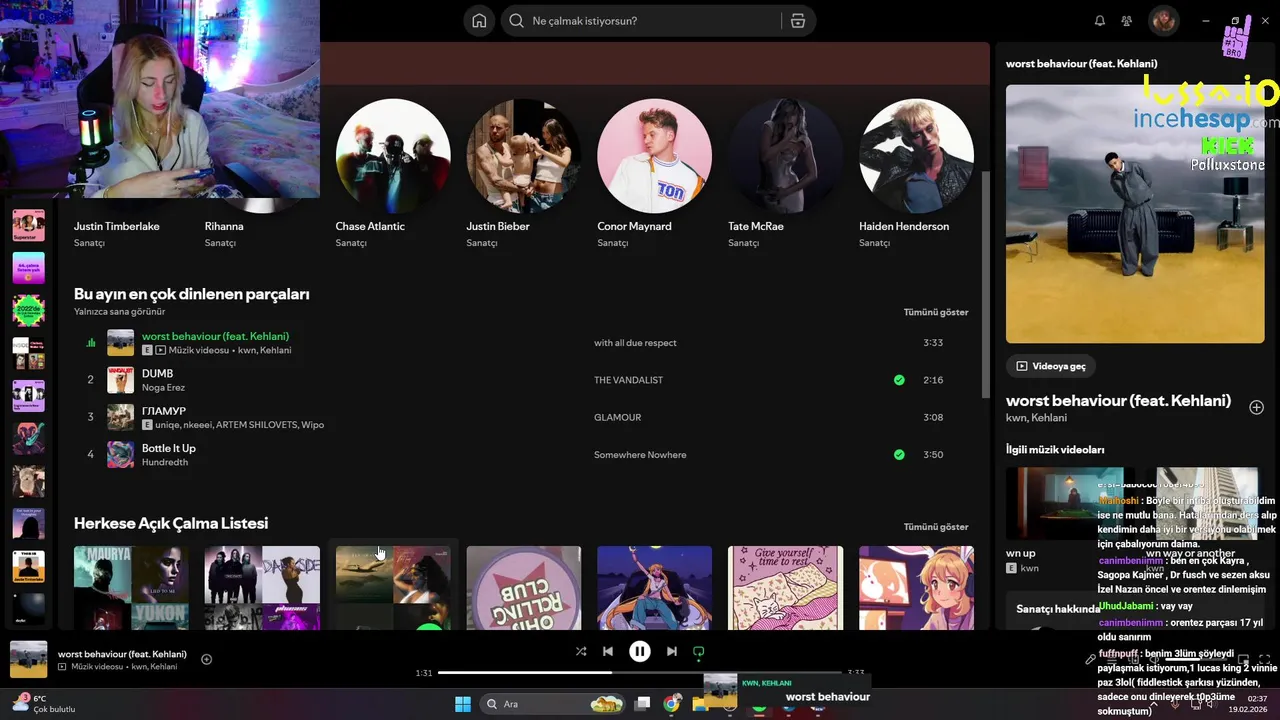Toggle shuffle playback
Image resolution: width=1280 pixels, height=720 pixels.
(x=581, y=651)
